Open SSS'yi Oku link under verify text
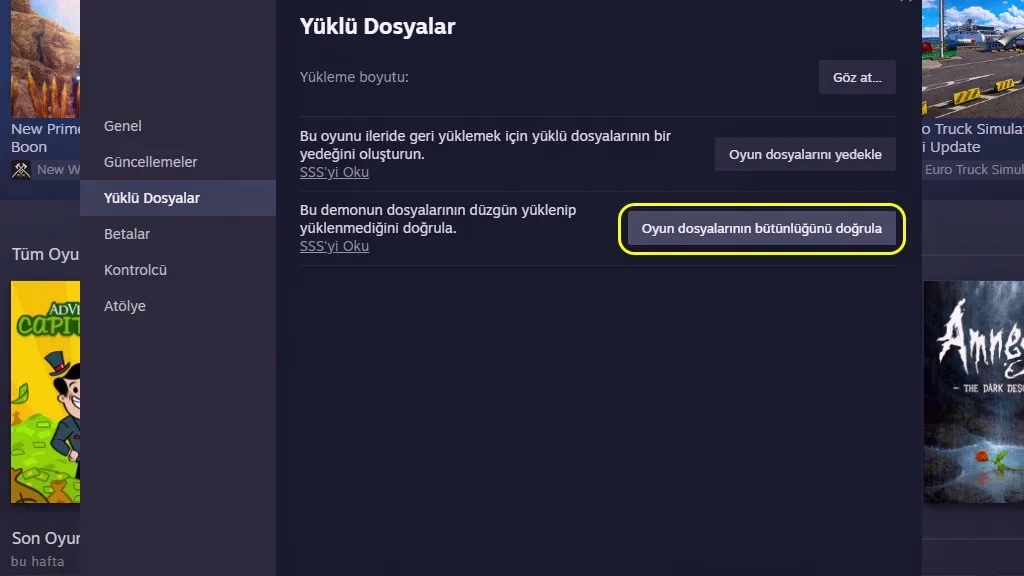1024x576 pixels. (334, 246)
